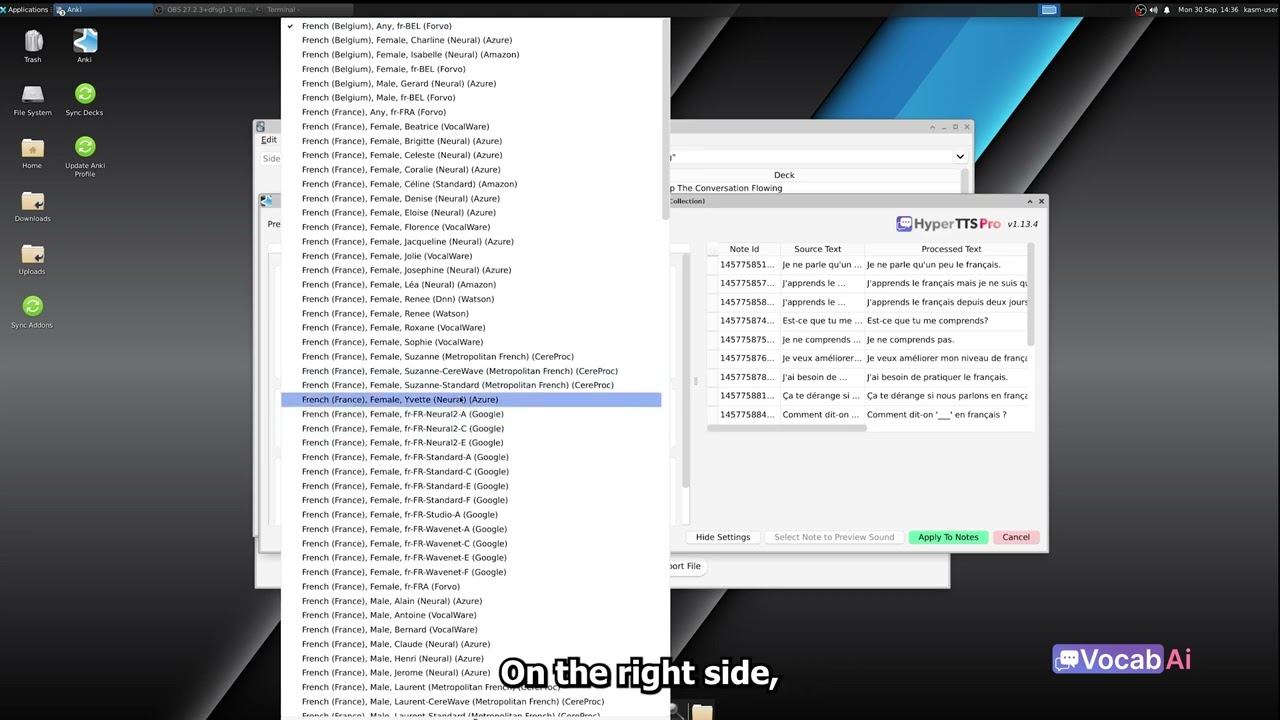Viewport: 1280px width, 720px height.
Task: Select French (Belgium), Male, Gerard (Neural) (Azure)
Action: 471,84
